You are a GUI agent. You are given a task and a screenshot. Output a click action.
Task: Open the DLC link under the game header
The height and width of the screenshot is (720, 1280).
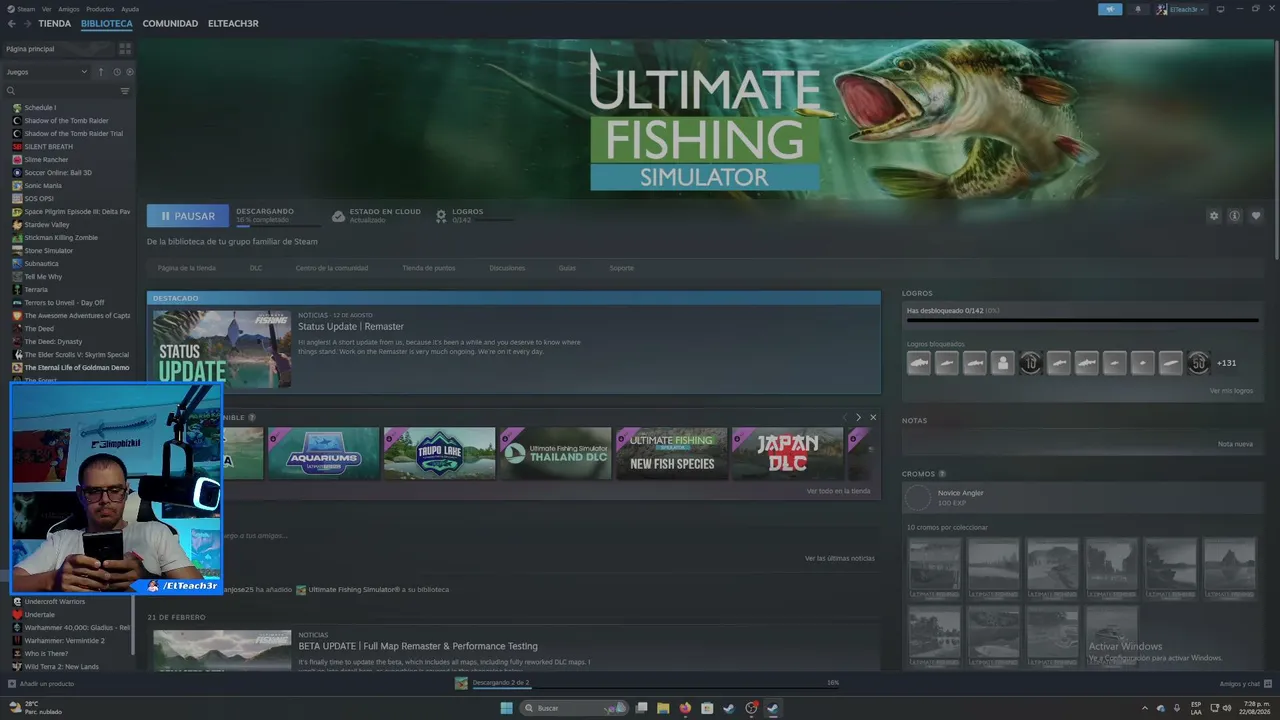[x=256, y=268]
